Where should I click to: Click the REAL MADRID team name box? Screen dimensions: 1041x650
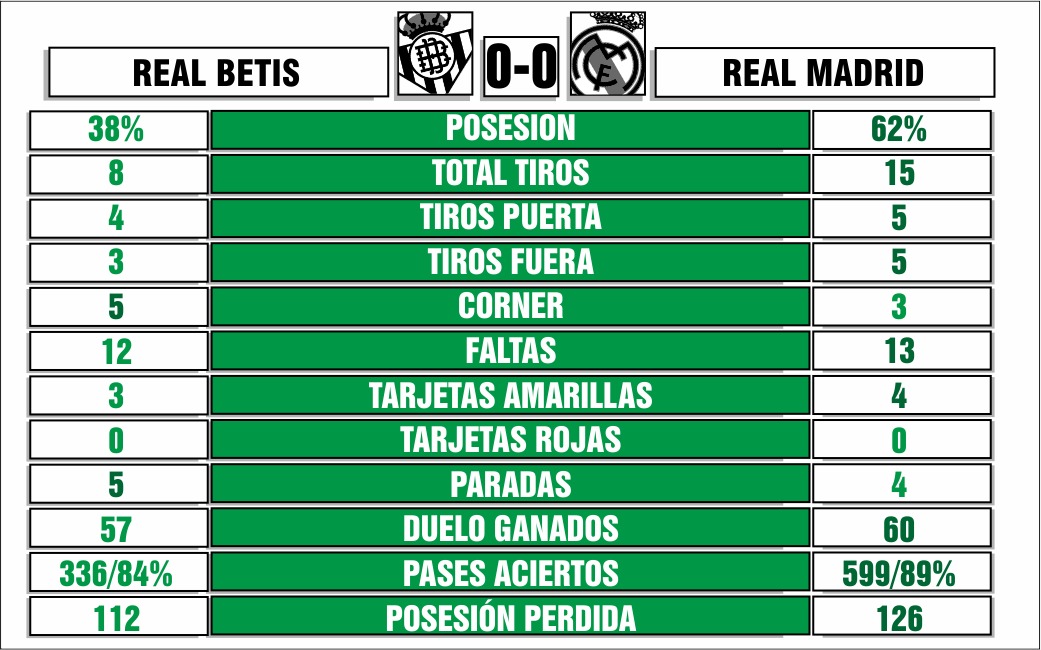(x=824, y=72)
